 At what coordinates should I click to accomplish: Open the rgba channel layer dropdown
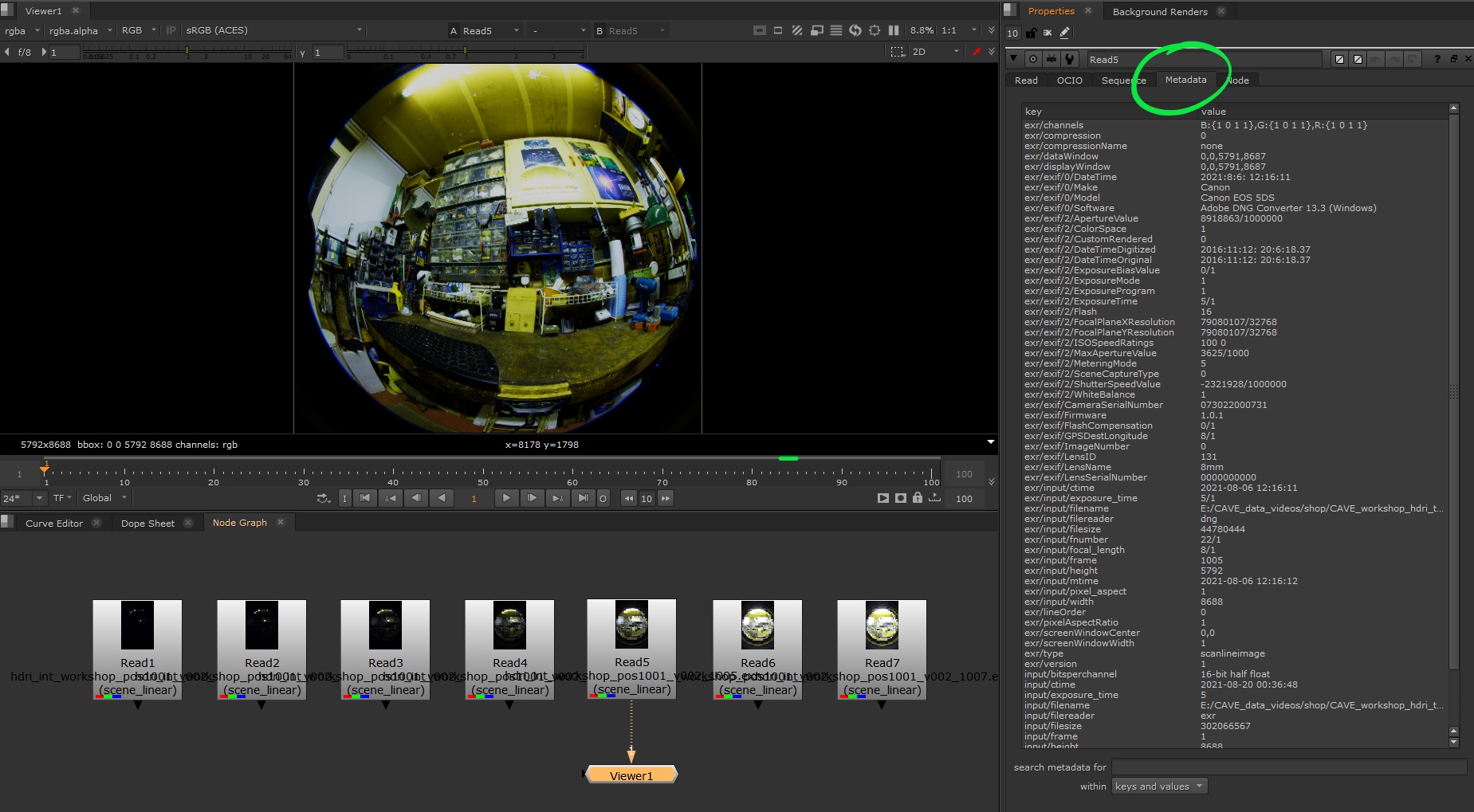pos(22,30)
